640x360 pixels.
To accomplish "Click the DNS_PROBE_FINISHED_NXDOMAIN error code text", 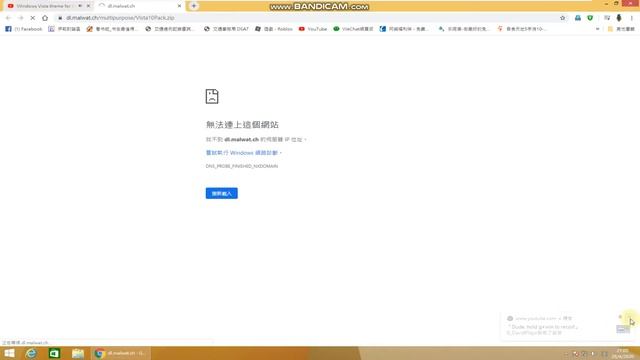I will [x=242, y=166].
